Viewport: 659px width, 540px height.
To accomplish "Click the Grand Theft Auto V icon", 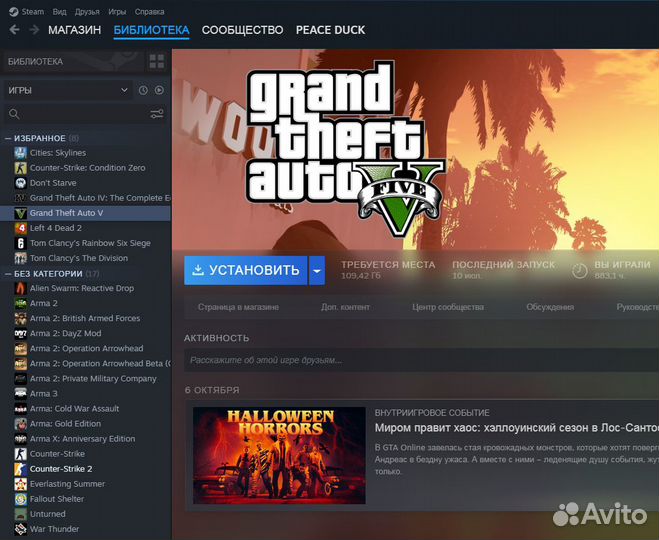I will (x=20, y=213).
